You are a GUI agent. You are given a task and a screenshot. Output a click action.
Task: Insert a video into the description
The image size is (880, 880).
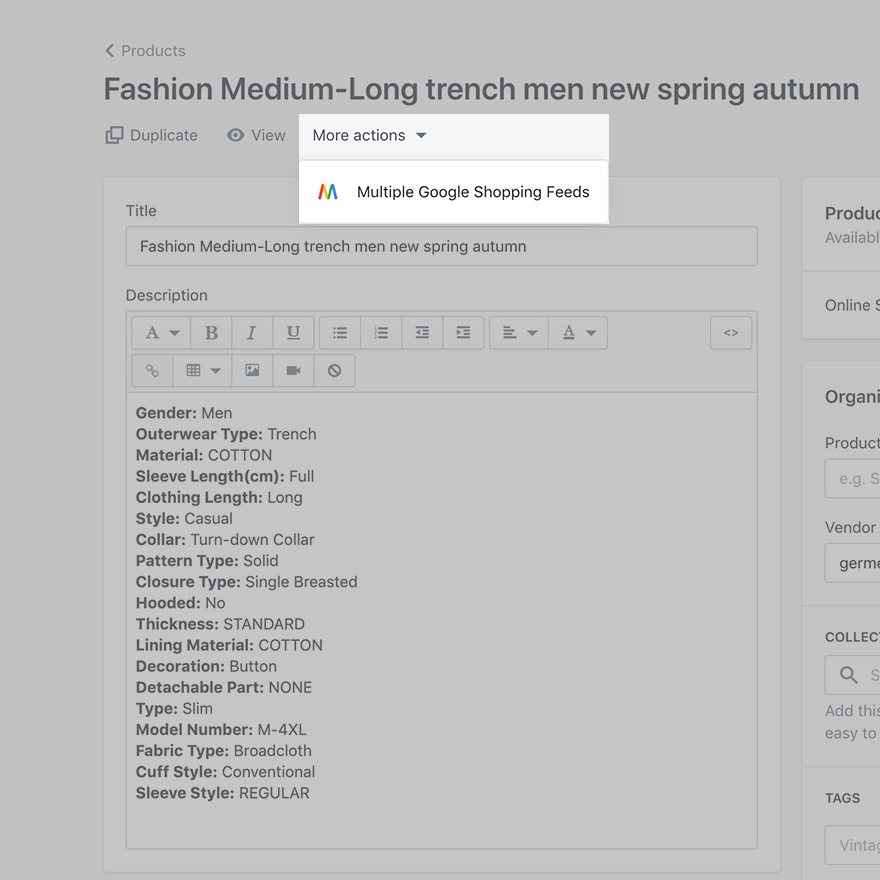tap(293, 370)
